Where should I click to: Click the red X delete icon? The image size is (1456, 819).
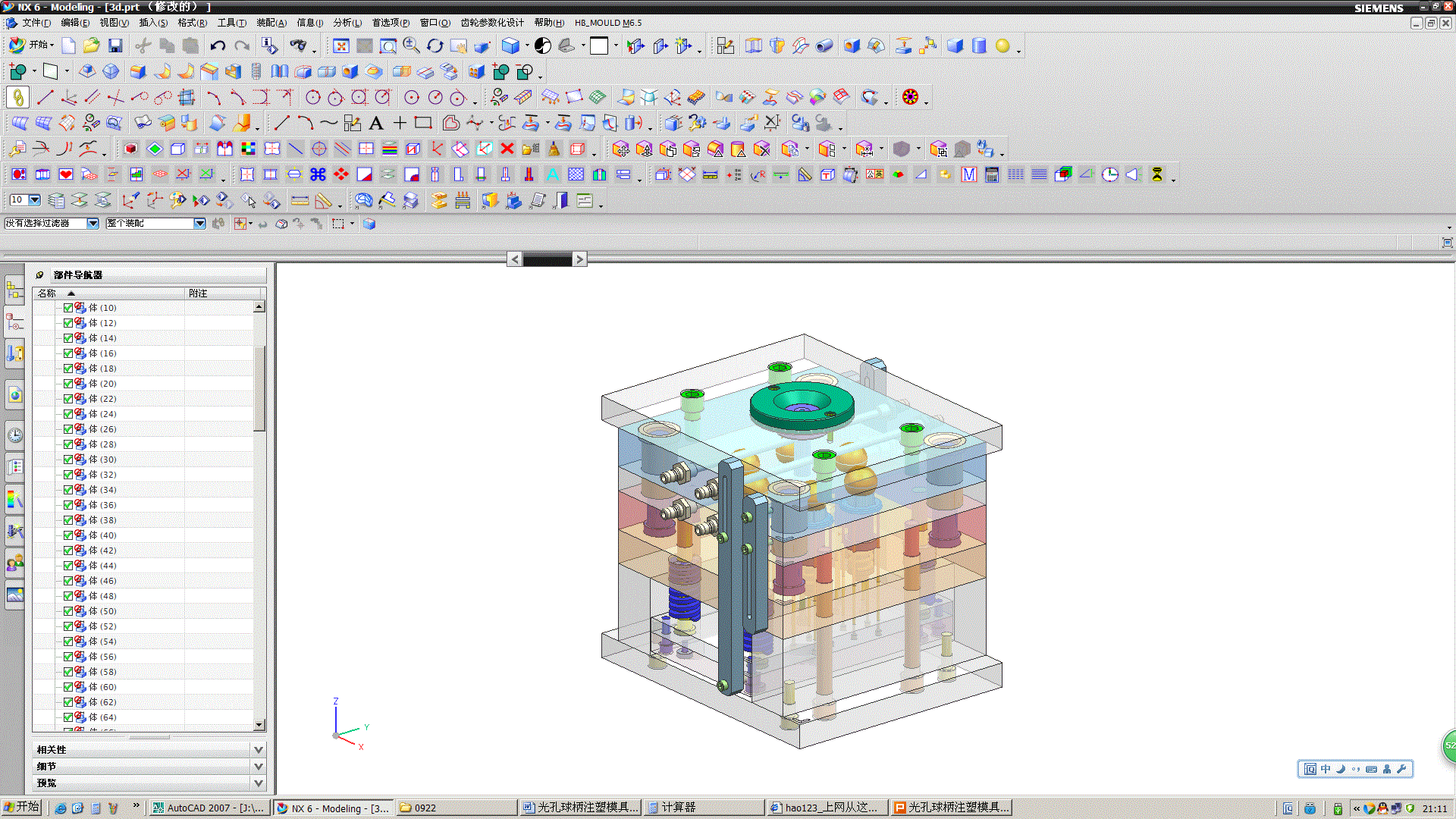[507, 149]
